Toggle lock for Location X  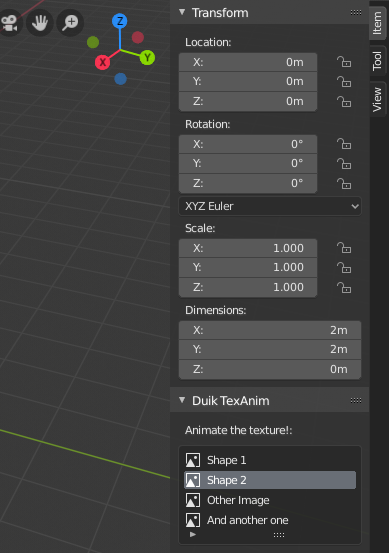pyautogui.click(x=344, y=62)
